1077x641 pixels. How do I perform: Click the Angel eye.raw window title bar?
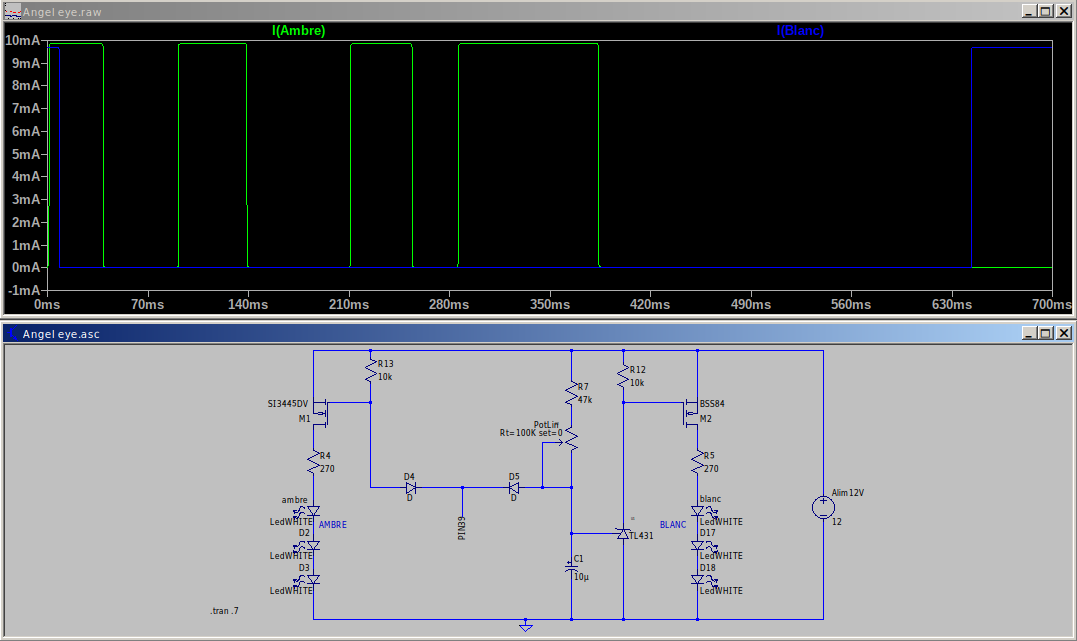point(538,11)
